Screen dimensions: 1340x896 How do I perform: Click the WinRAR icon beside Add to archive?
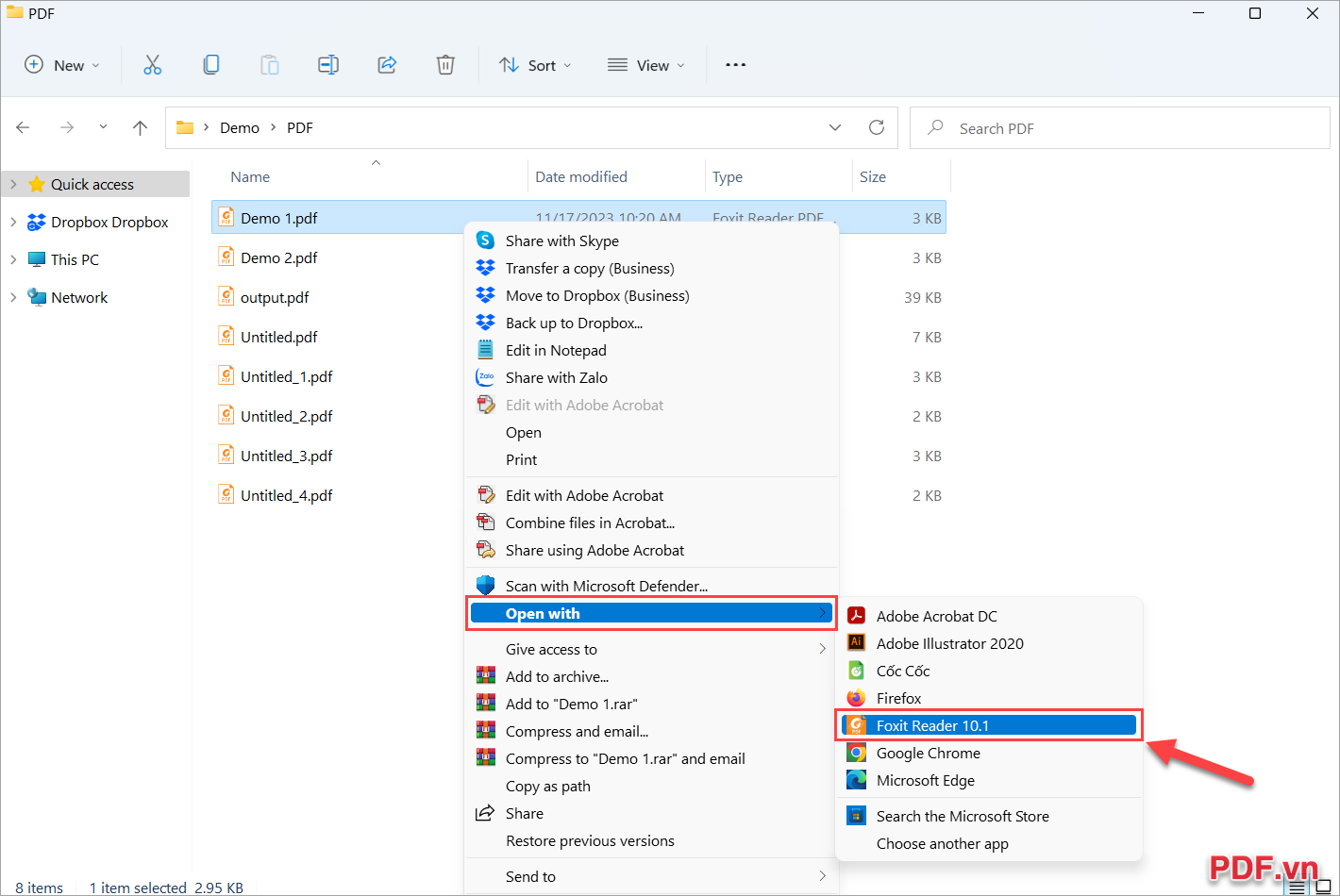tap(485, 676)
